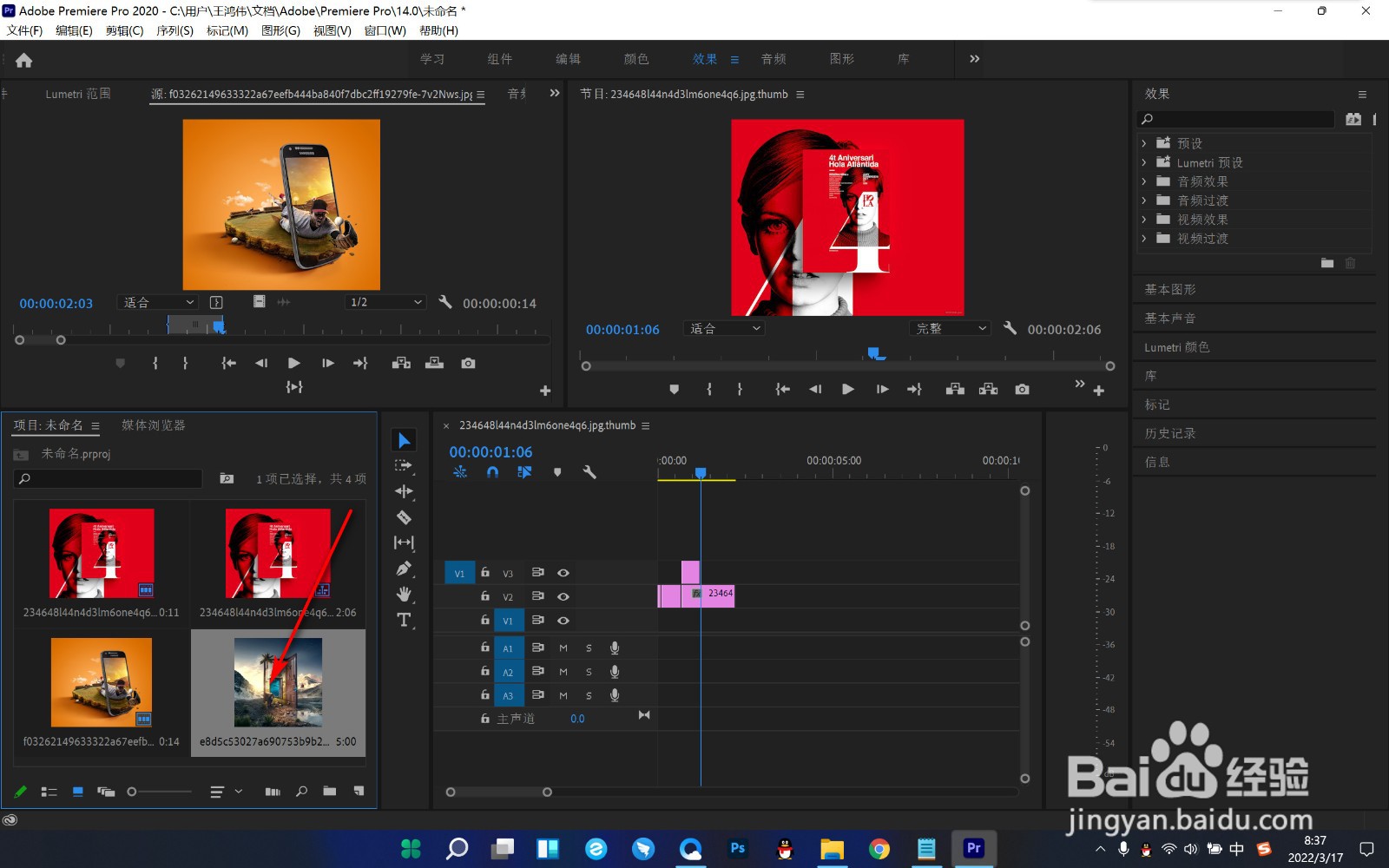Toggle Snap in timeline

tap(492, 472)
